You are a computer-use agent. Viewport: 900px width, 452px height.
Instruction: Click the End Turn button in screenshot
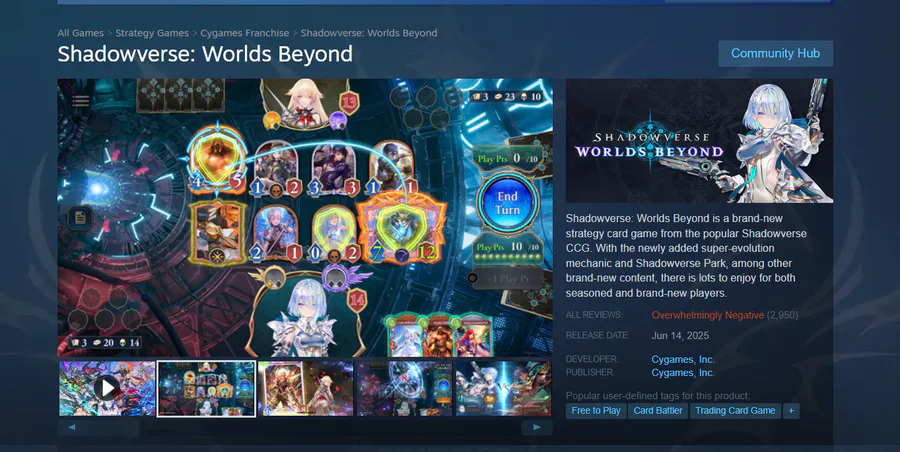pos(507,203)
